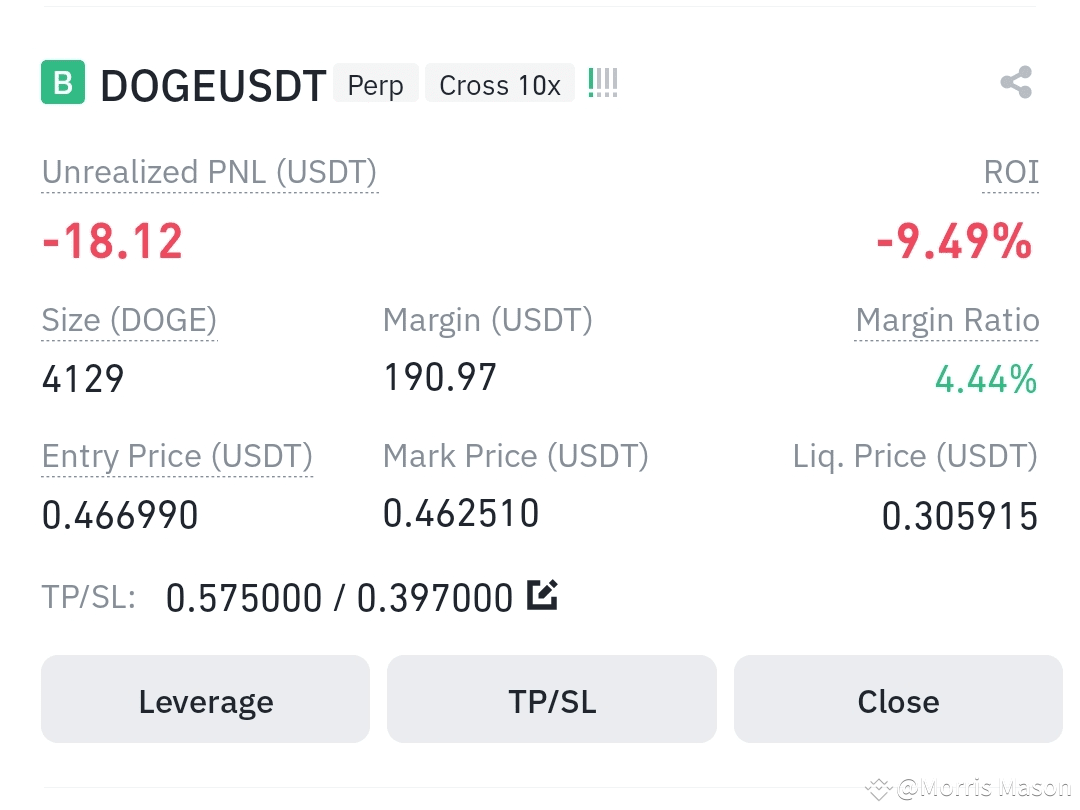Open the Leverage button
This screenshot has width=1080, height=810.
point(205,698)
